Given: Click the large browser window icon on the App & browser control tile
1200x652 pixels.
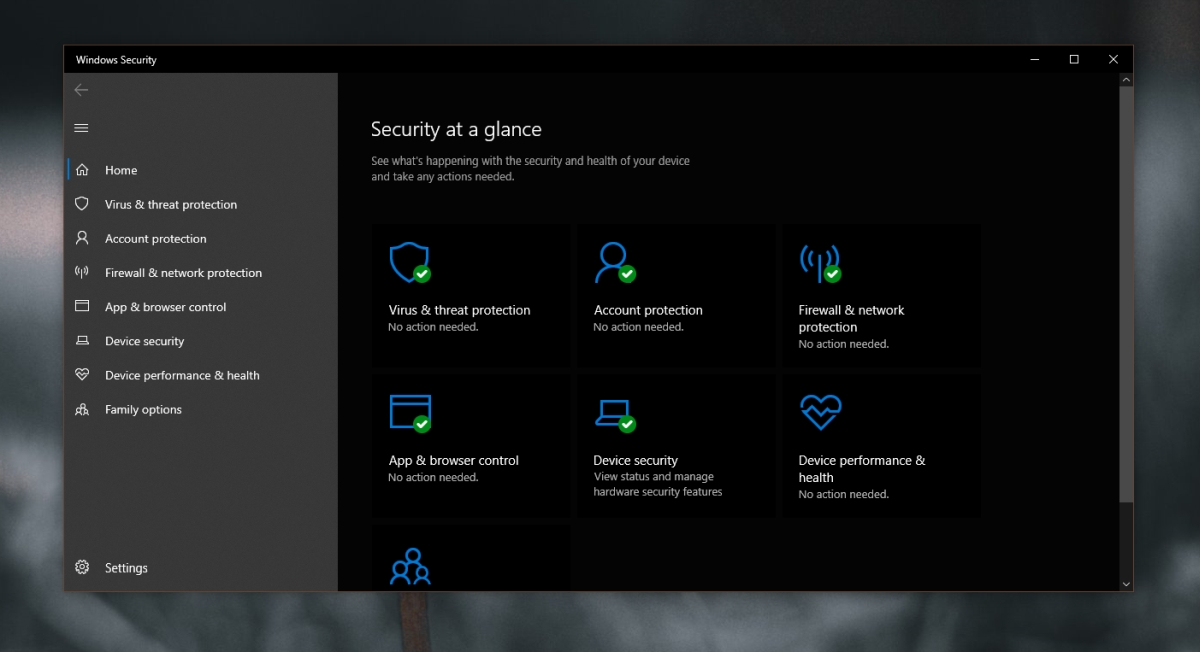Looking at the screenshot, I should [x=409, y=412].
